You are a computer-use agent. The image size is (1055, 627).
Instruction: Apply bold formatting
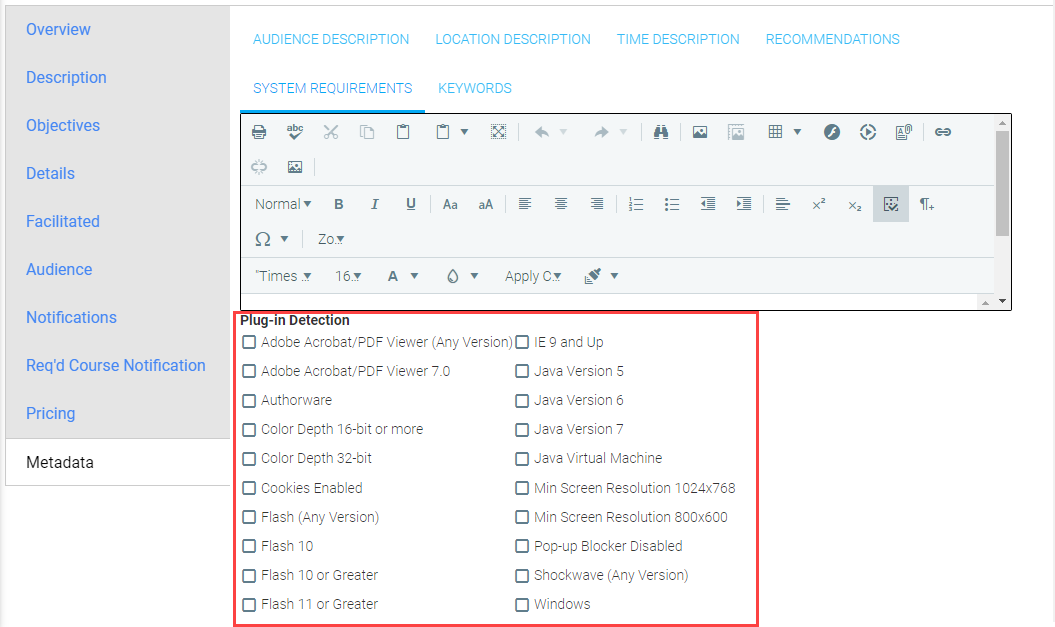click(x=339, y=204)
